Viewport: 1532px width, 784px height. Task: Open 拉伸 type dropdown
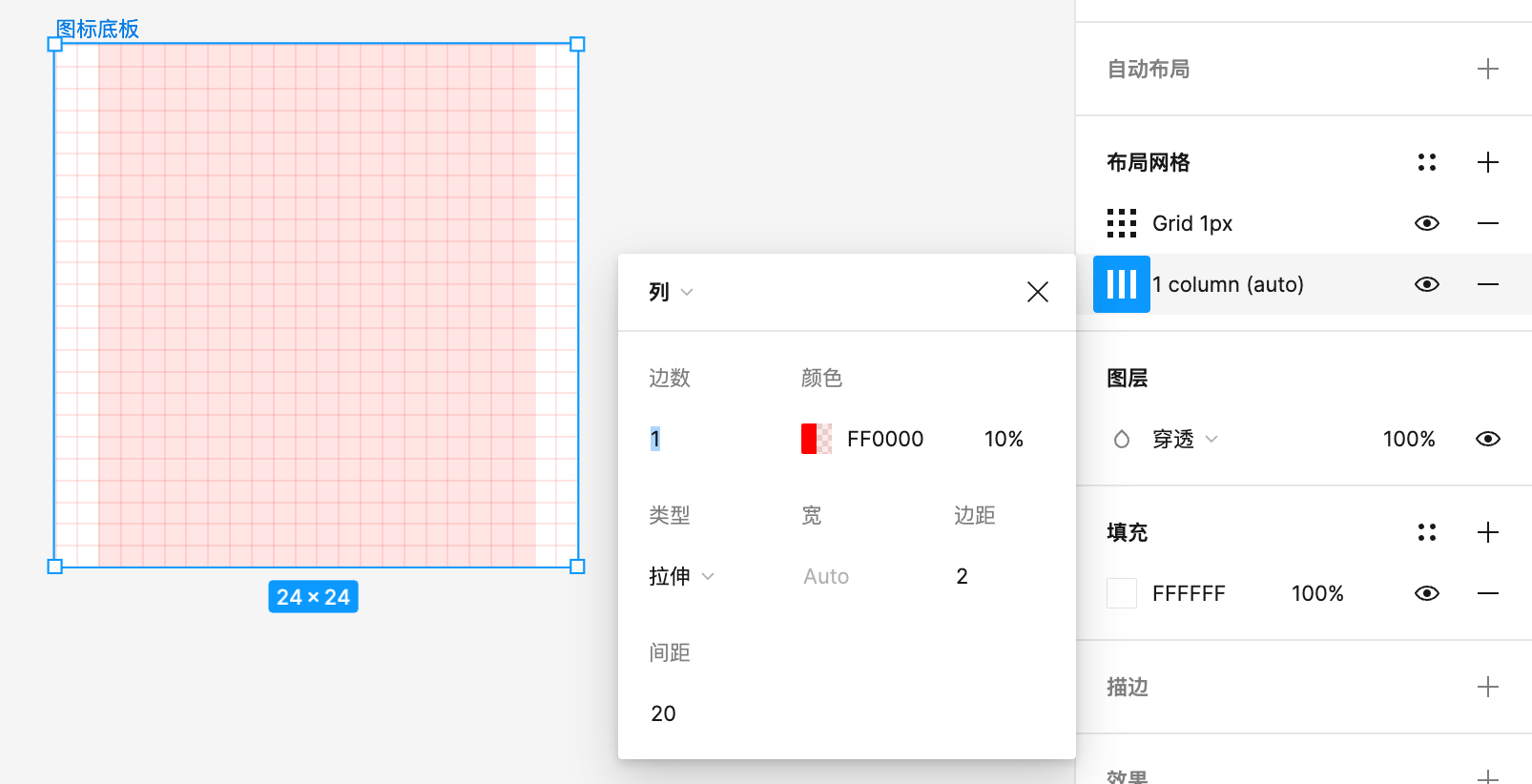pyautogui.click(x=681, y=576)
